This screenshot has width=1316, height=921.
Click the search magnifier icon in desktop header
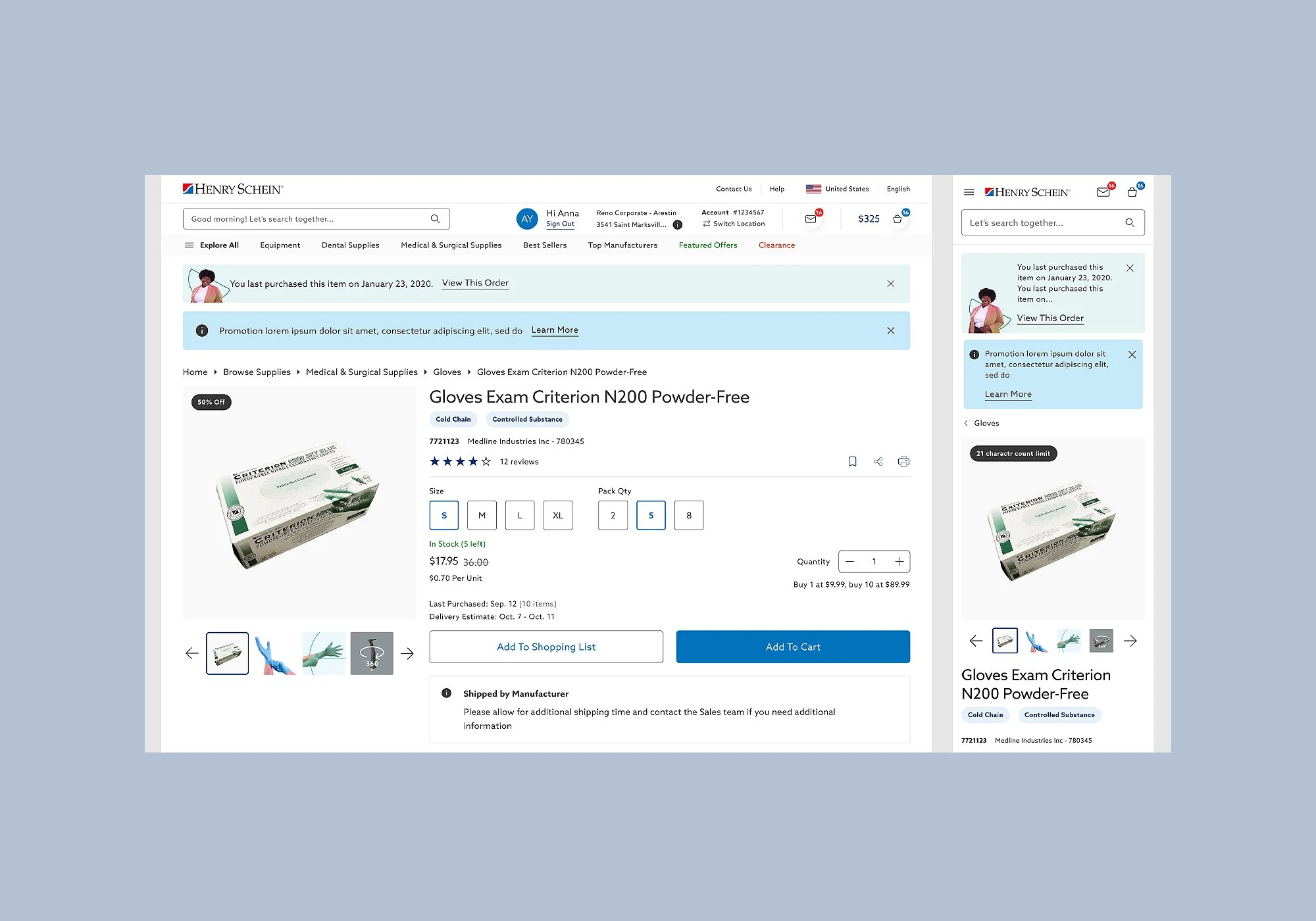[x=435, y=219]
